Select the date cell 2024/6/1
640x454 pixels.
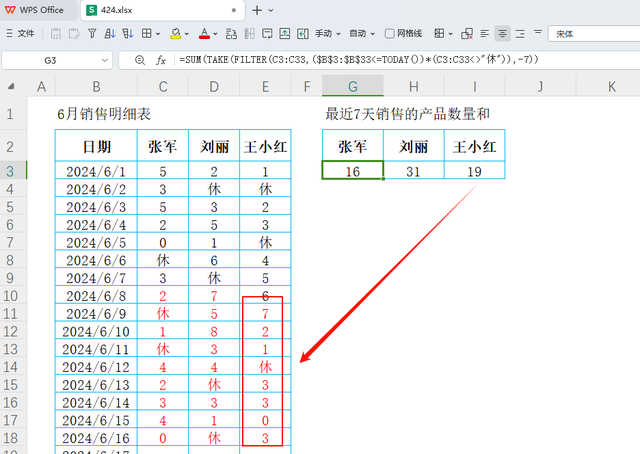[96, 171]
